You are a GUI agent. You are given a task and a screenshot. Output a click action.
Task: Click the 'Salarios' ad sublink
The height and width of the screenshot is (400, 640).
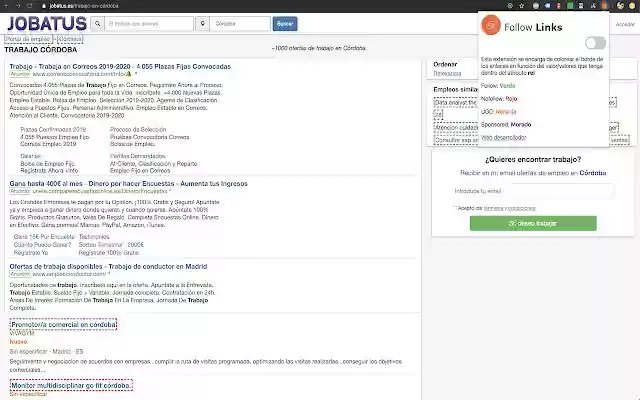click(31, 156)
